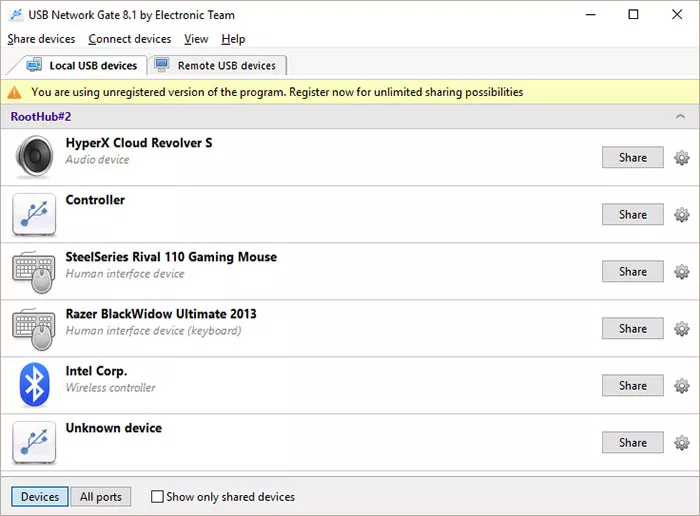Share the HyperX Cloud Revolver S device
The image size is (700, 516).
[x=633, y=158]
